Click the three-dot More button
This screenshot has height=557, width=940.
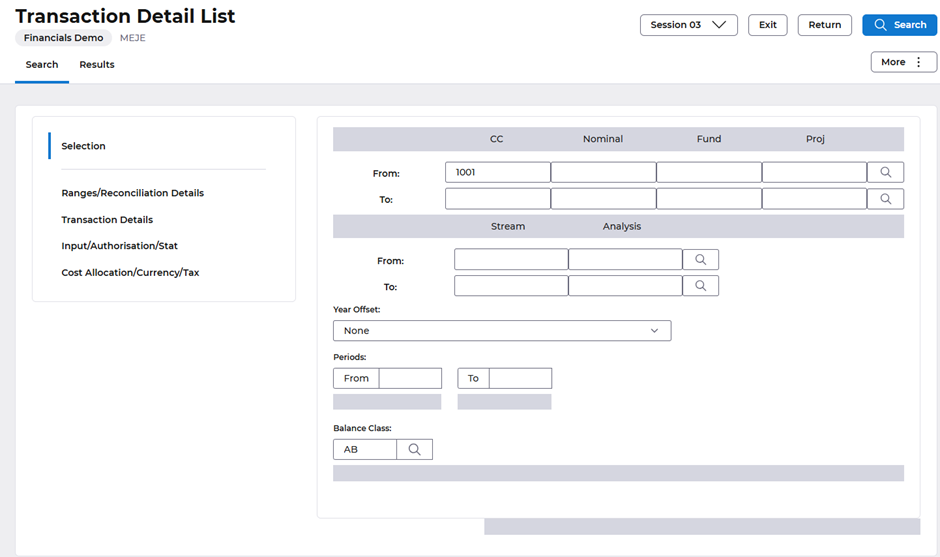[x=903, y=62]
